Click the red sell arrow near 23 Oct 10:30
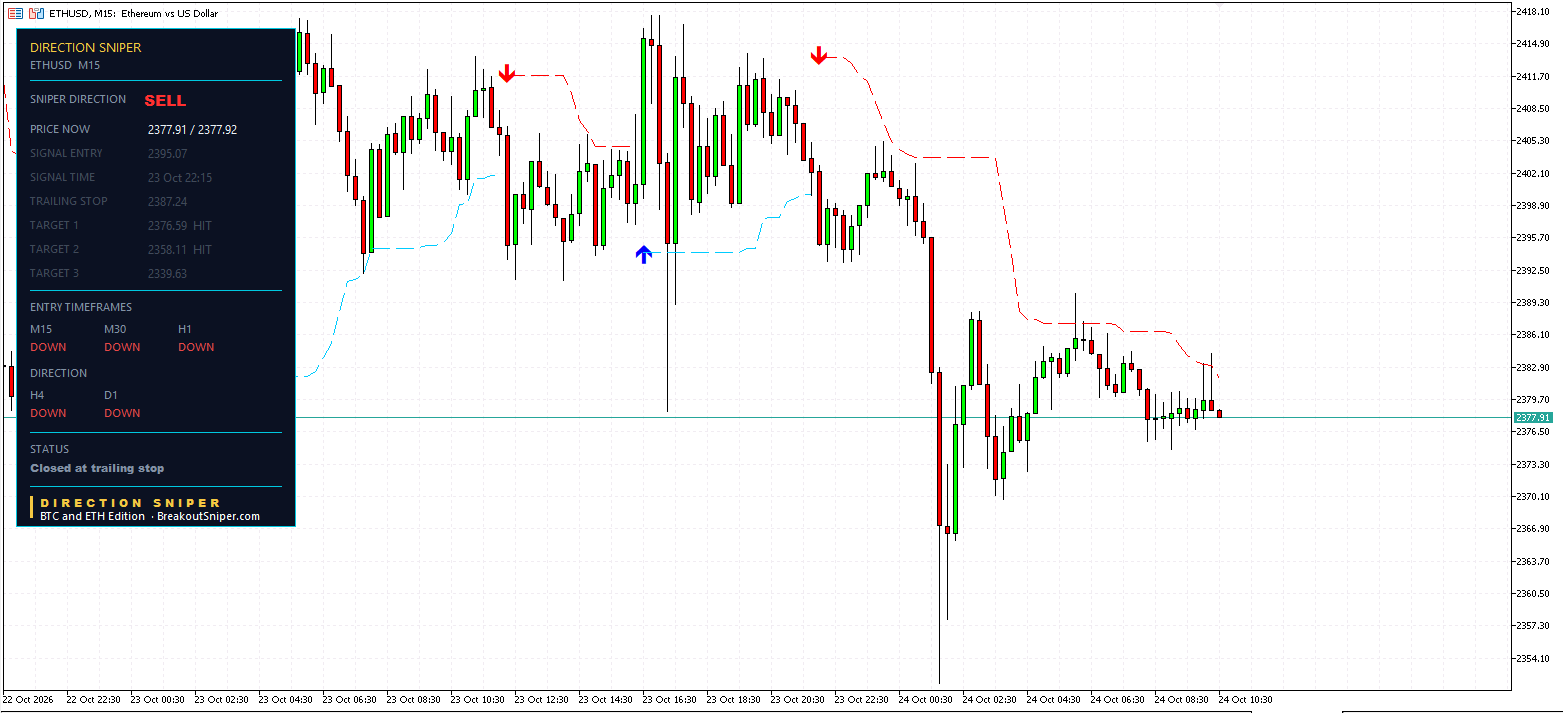 [x=507, y=73]
